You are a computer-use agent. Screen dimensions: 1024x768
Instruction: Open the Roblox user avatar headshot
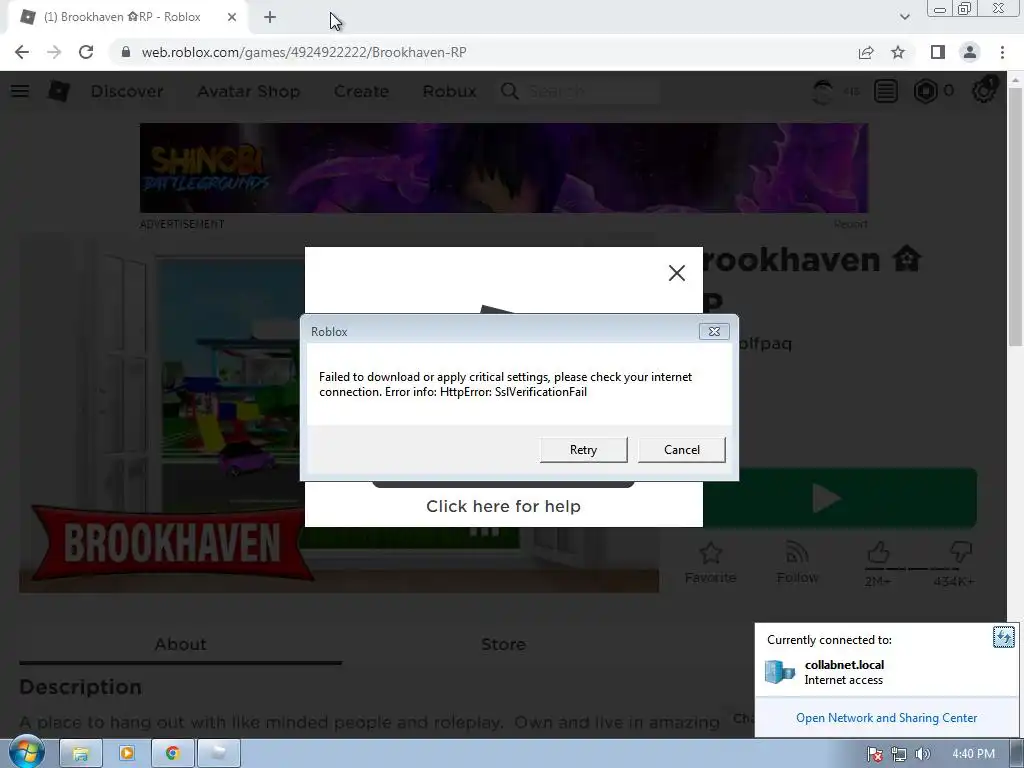click(x=823, y=91)
